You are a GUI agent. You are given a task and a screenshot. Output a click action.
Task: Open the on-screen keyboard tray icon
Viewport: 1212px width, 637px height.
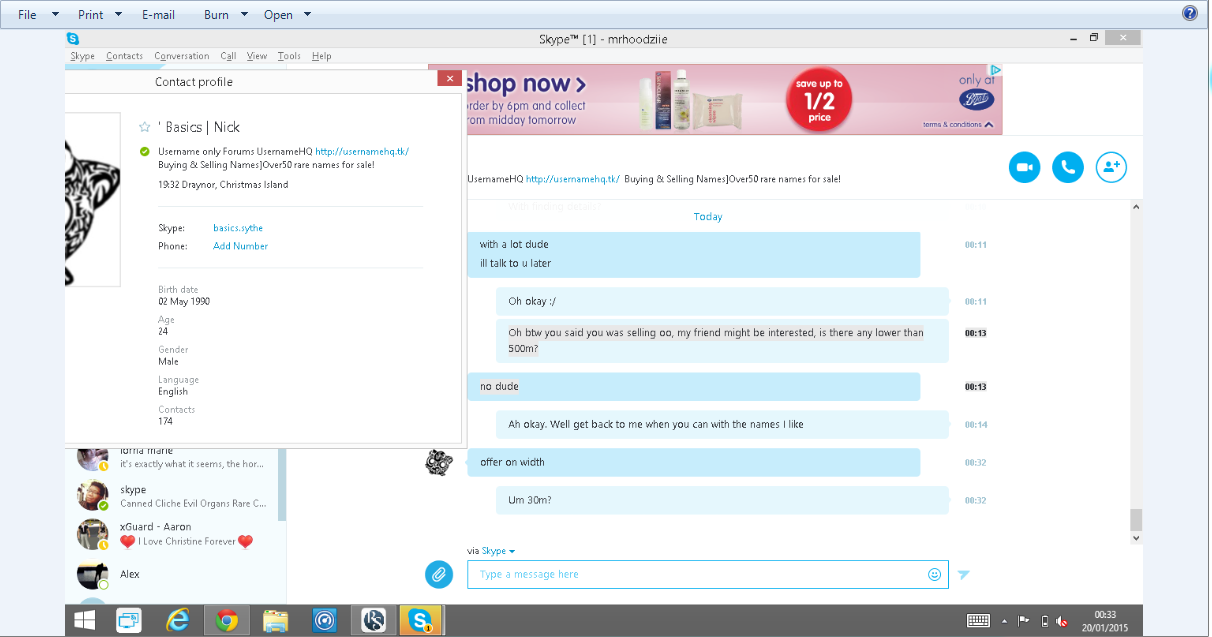click(978, 621)
